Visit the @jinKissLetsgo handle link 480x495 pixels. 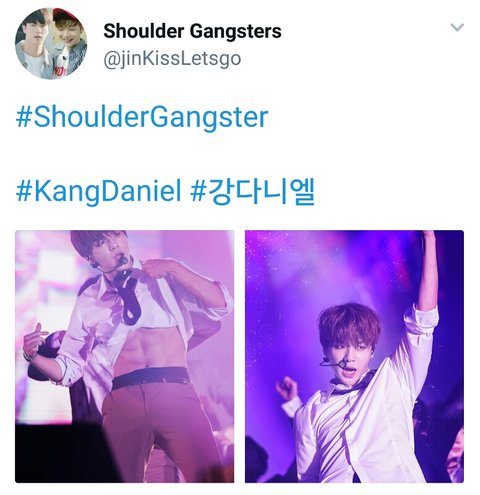coord(172,59)
